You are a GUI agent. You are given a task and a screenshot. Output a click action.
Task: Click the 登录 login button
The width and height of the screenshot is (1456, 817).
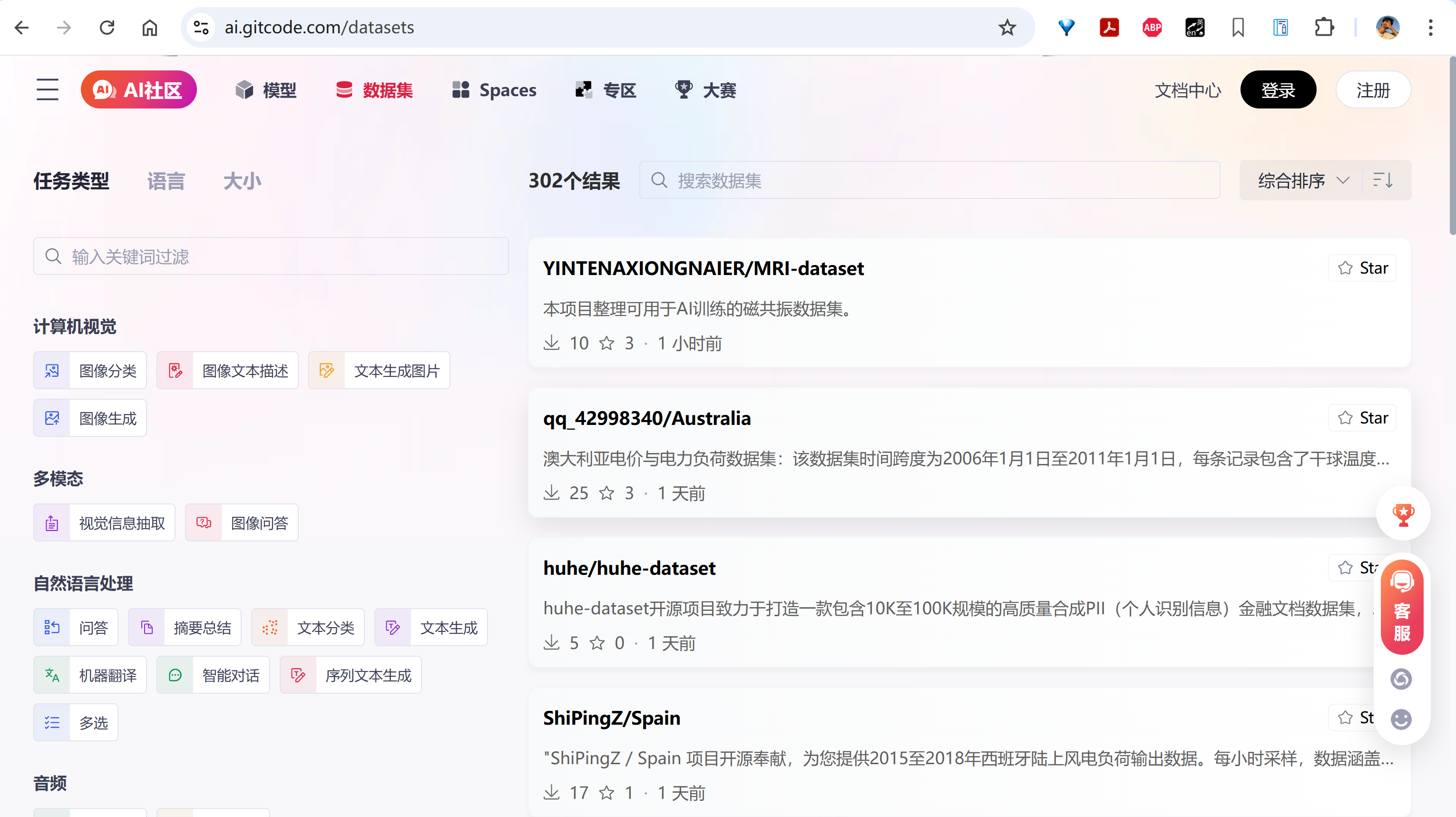[1278, 90]
